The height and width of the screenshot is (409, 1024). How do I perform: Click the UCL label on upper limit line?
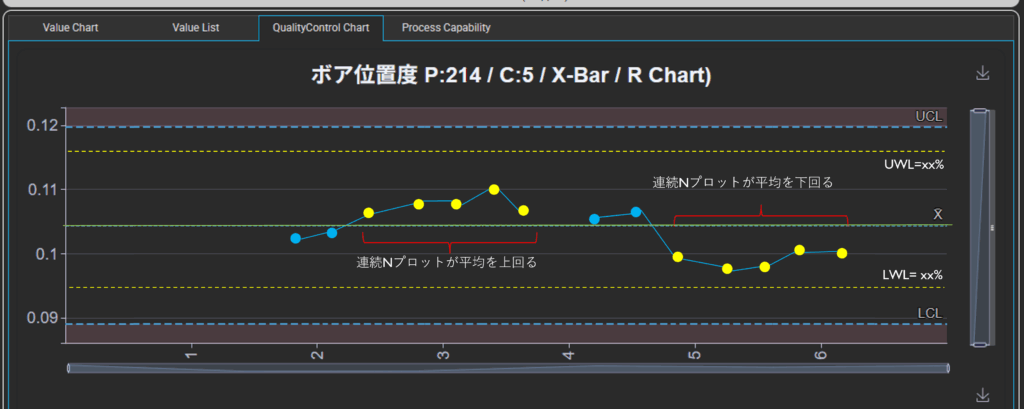click(929, 117)
